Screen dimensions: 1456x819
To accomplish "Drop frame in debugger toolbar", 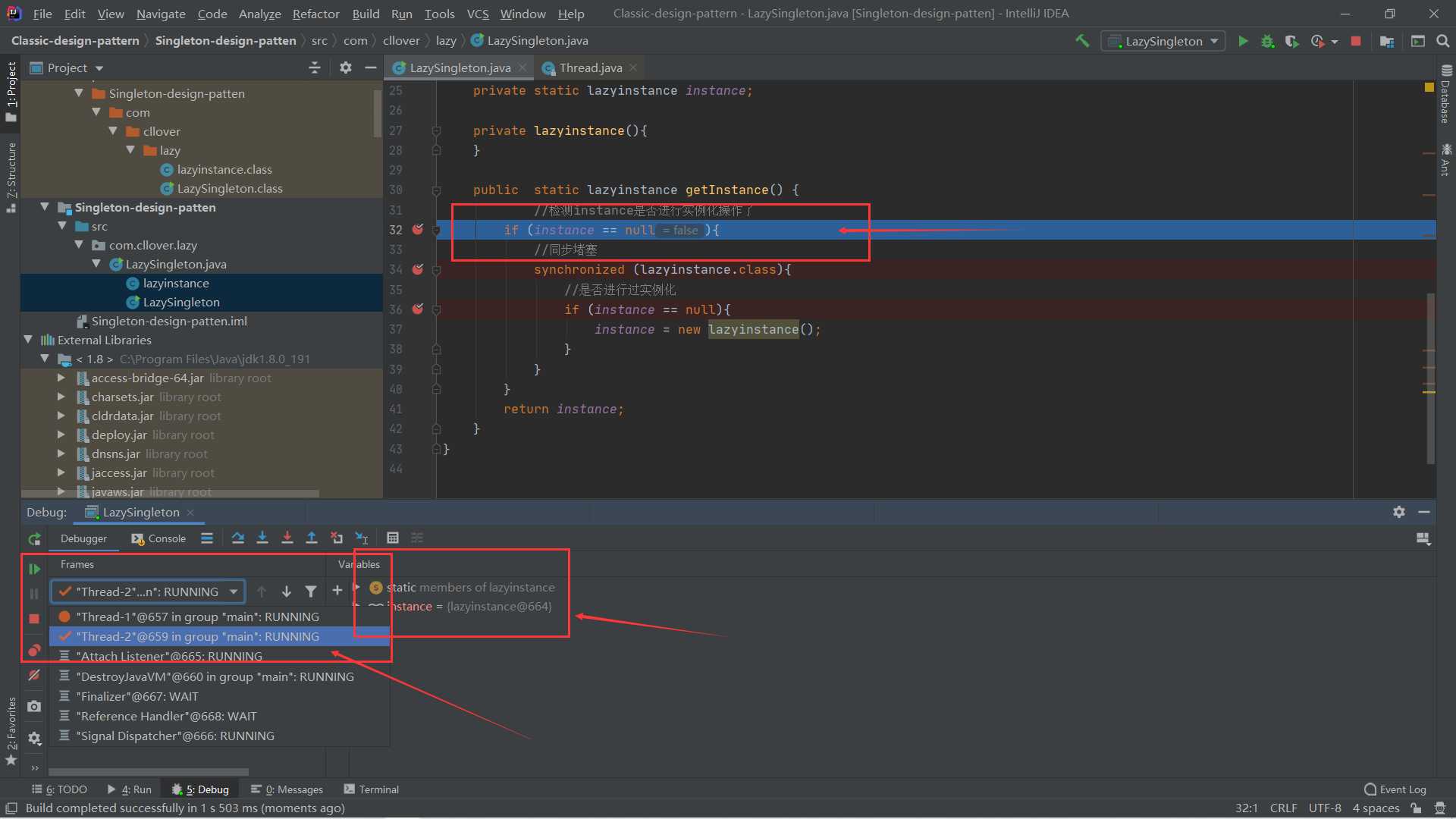I will pos(337,538).
